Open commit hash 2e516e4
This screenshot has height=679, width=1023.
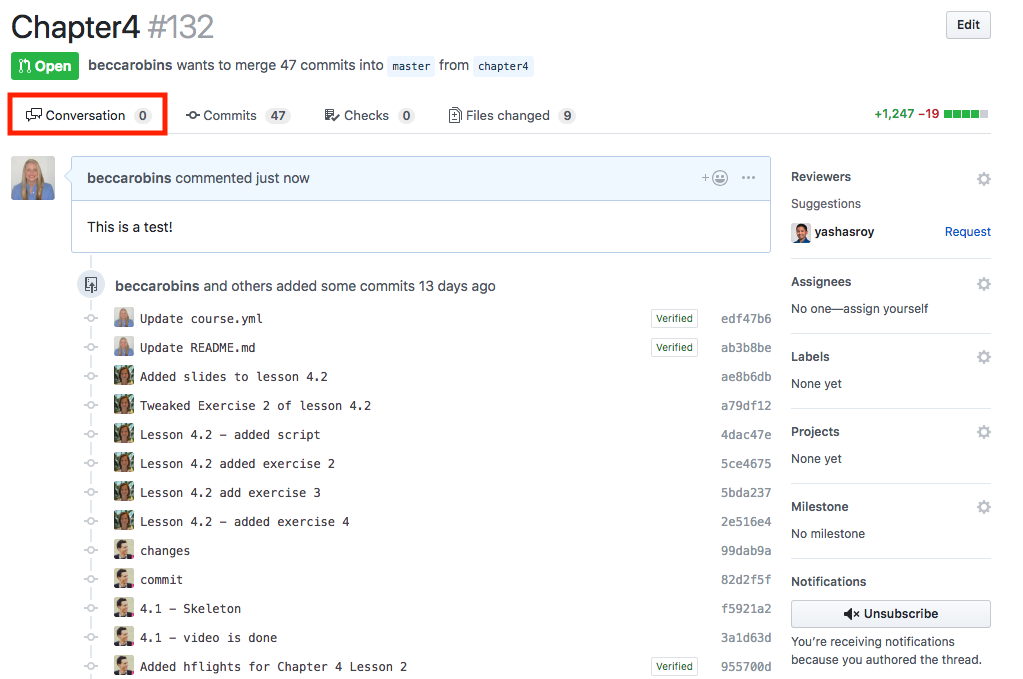pos(746,522)
